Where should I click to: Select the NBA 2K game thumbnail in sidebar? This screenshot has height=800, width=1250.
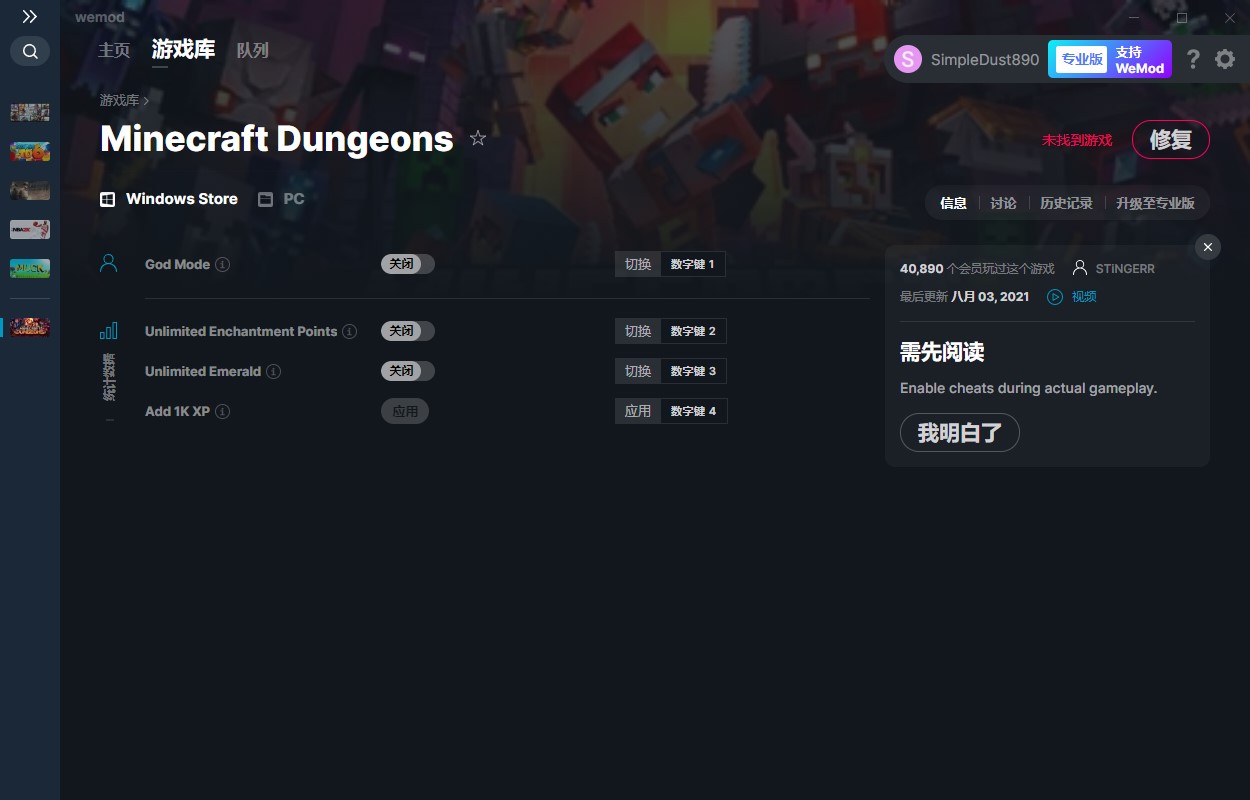(x=30, y=229)
